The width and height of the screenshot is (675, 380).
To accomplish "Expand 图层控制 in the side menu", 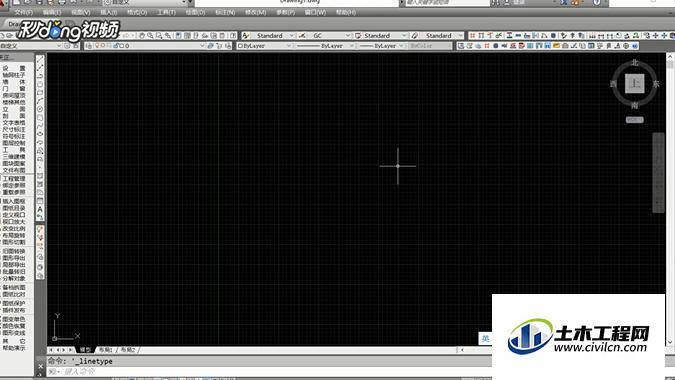I will pos(14,143).
